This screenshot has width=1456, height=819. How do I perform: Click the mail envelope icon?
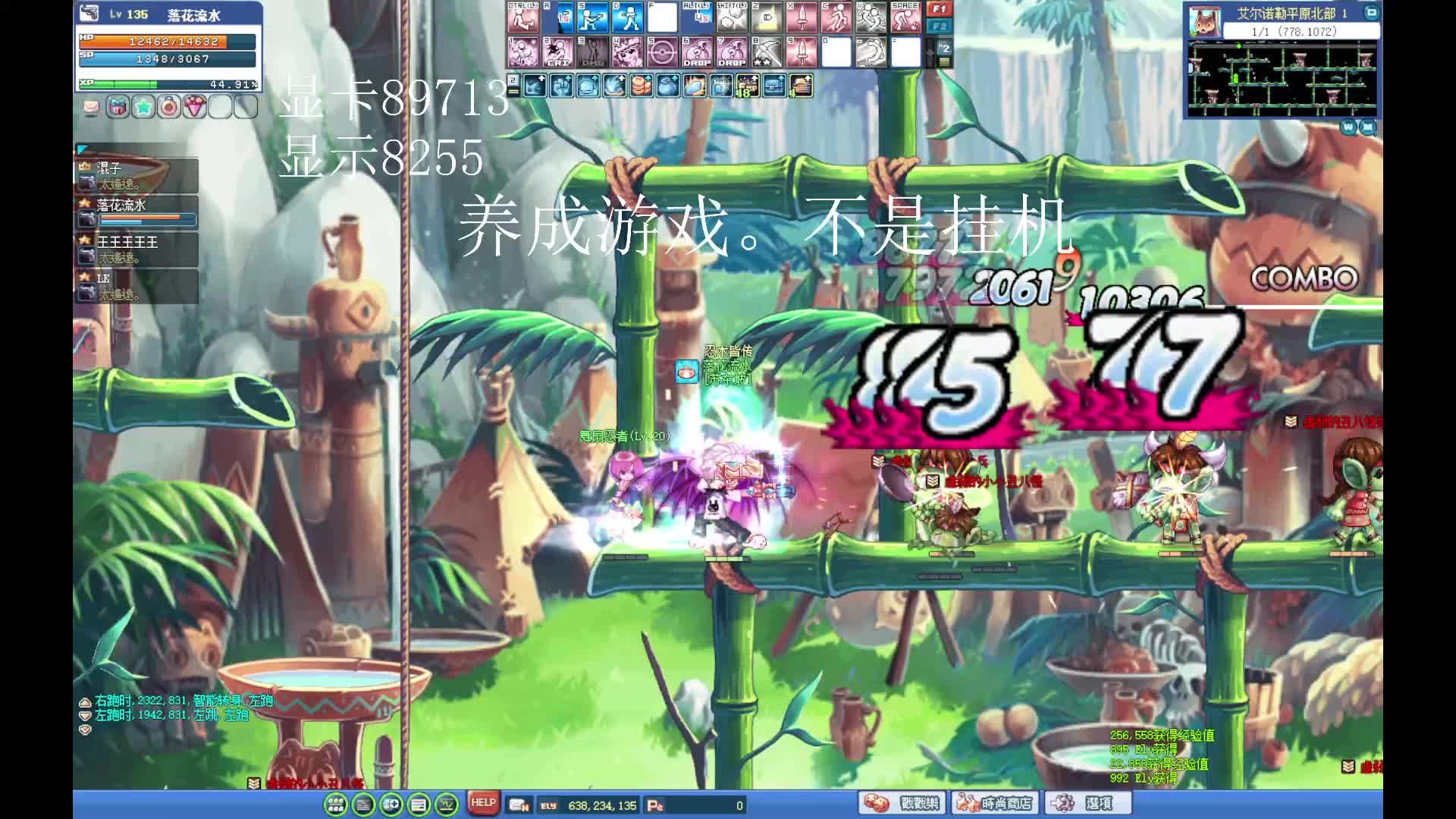[91, 108]
